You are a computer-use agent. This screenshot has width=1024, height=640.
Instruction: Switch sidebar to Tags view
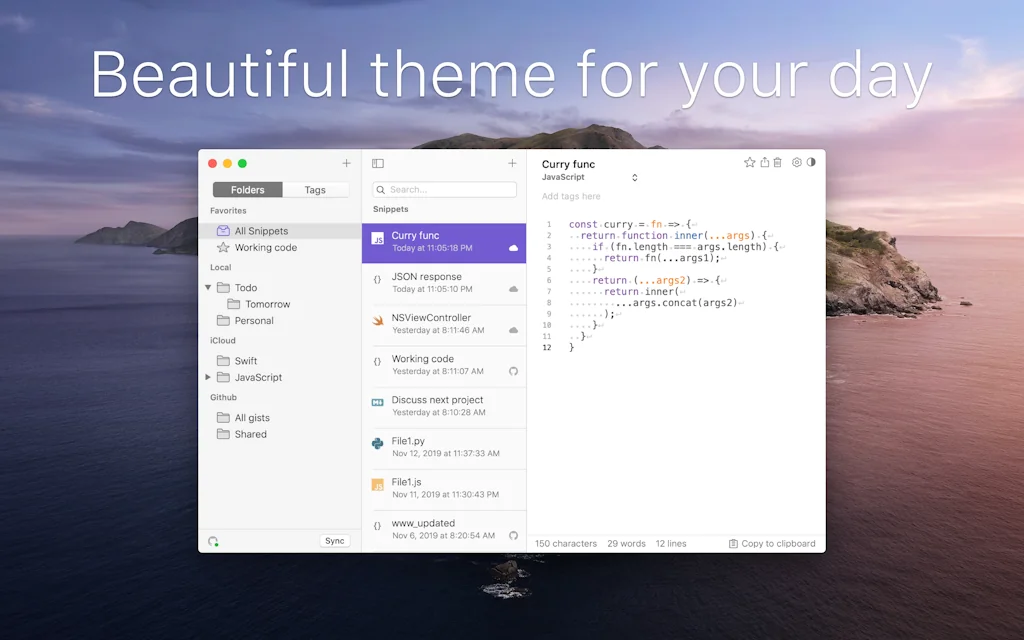[x=315, y=190]
